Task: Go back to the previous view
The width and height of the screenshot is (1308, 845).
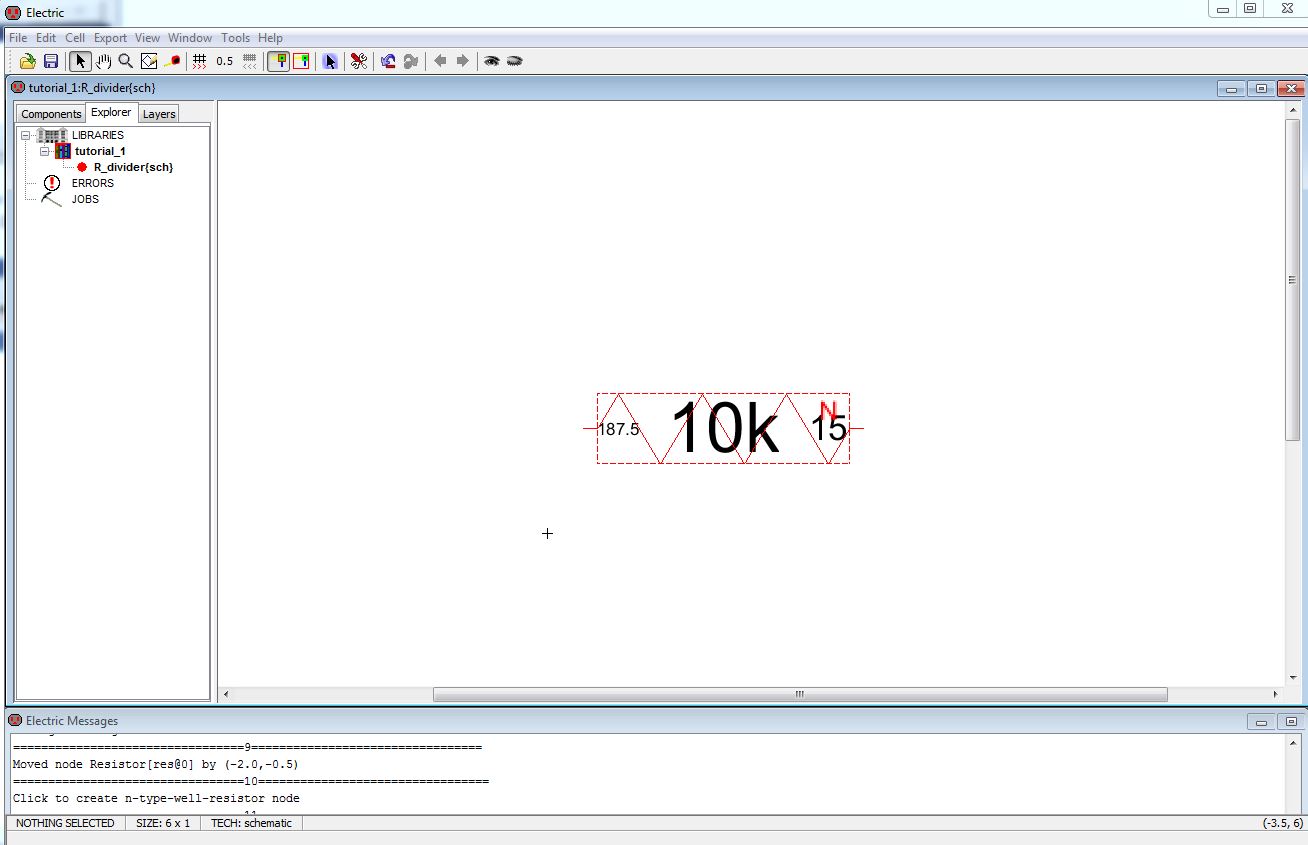Action: click(x=440, y=61)
